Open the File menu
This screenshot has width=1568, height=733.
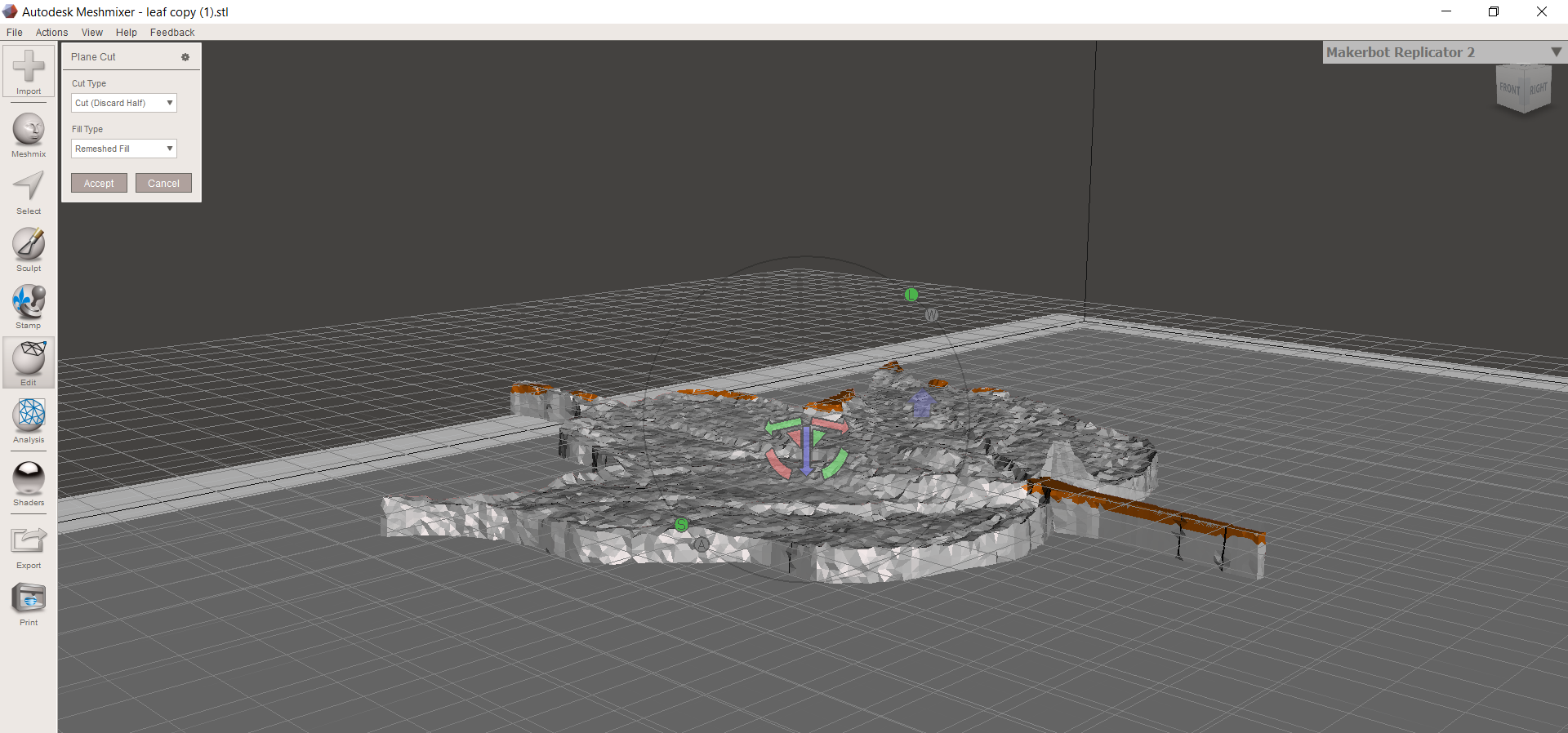15,33
